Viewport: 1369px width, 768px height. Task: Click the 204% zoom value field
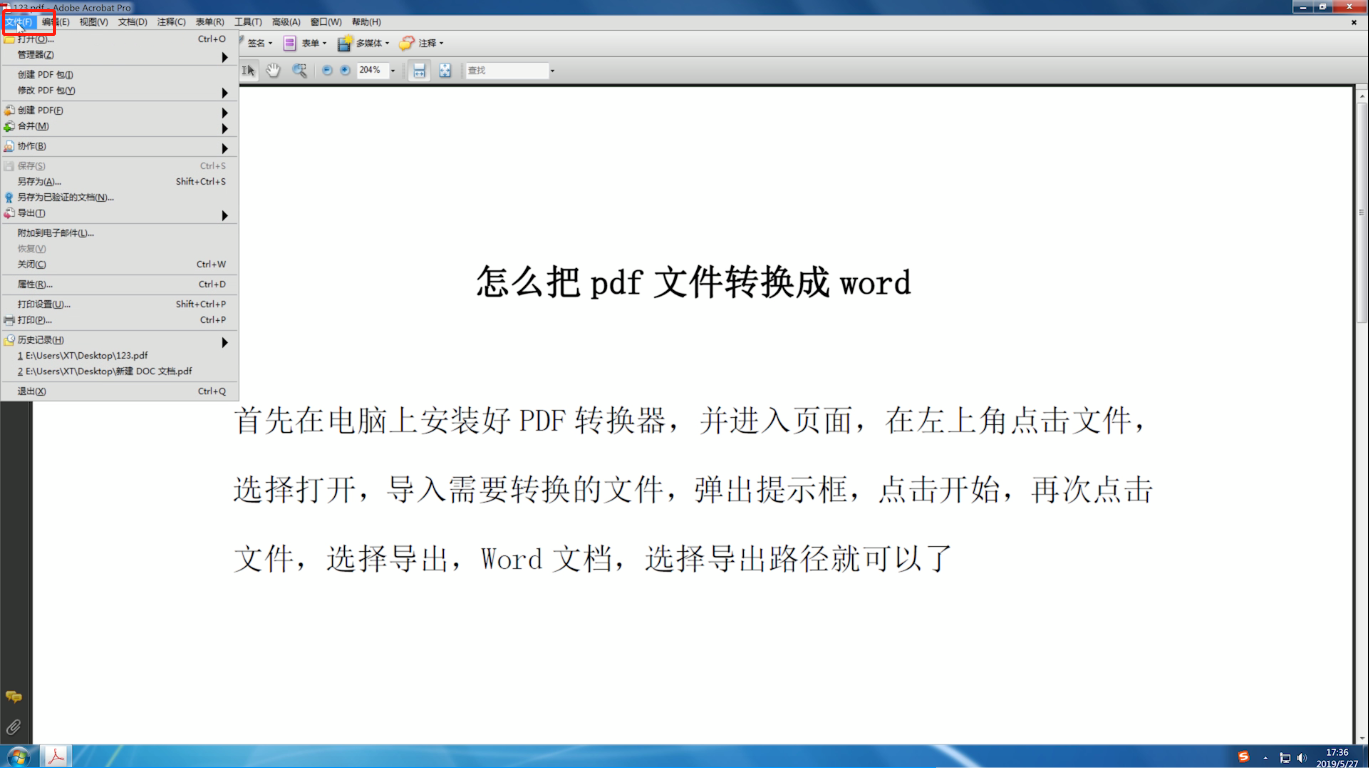point(372,71)
